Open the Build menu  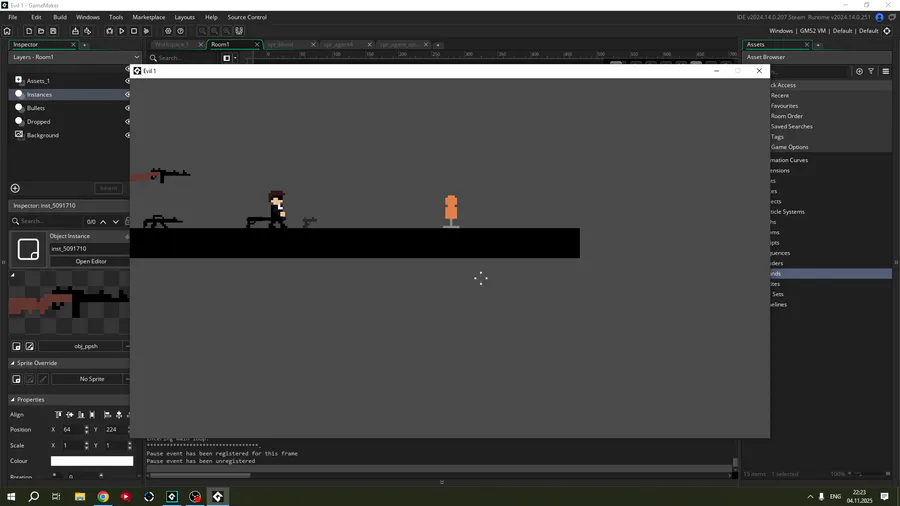[x=60, y=17]
